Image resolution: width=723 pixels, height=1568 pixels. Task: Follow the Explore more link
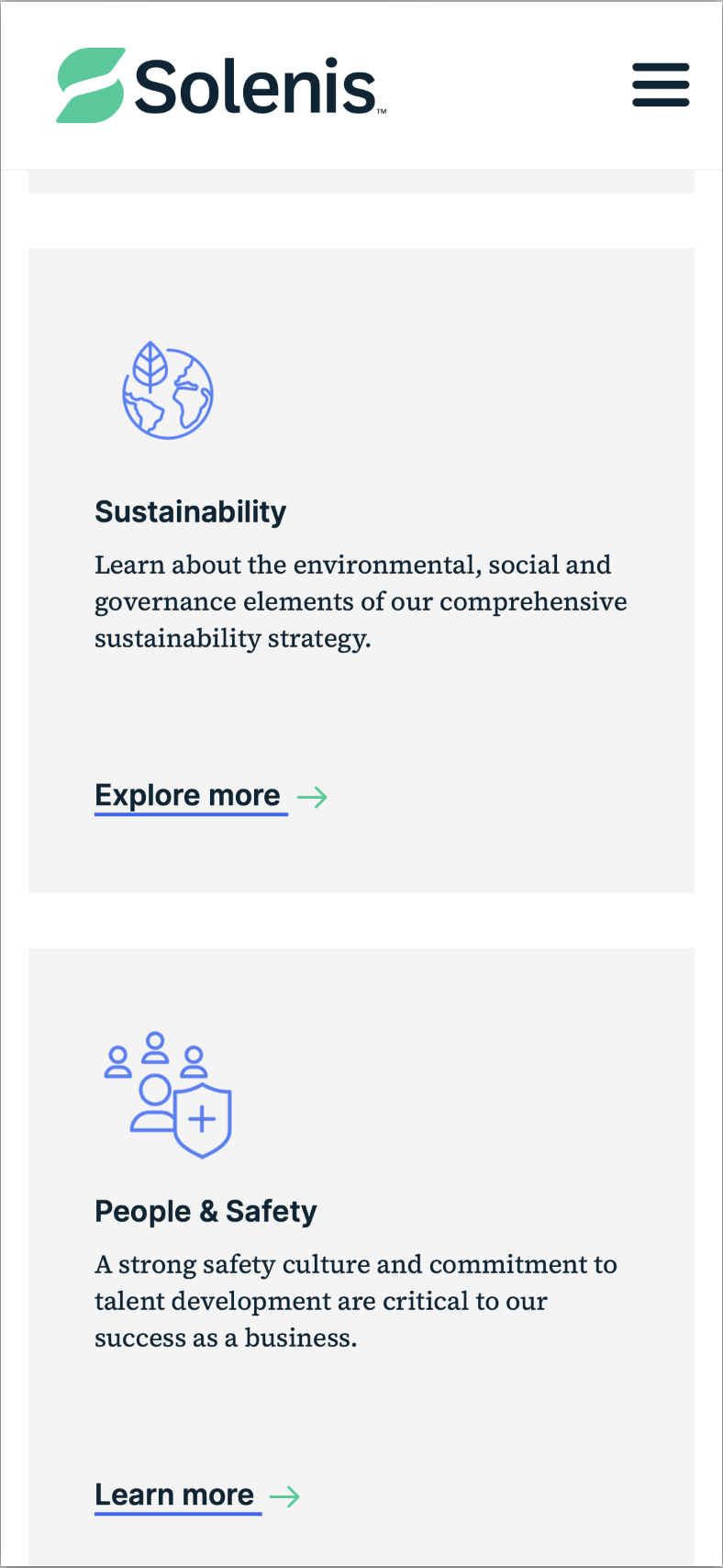pos(188,795)
